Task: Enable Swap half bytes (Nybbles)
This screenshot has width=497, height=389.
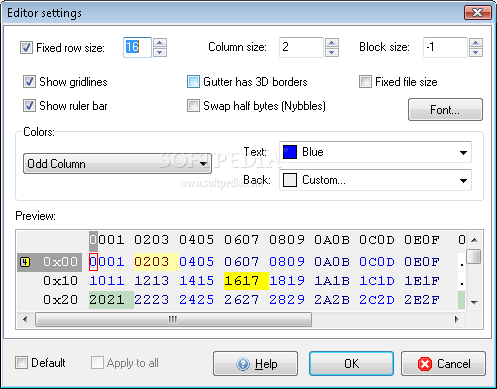Action: coord(193,106)
